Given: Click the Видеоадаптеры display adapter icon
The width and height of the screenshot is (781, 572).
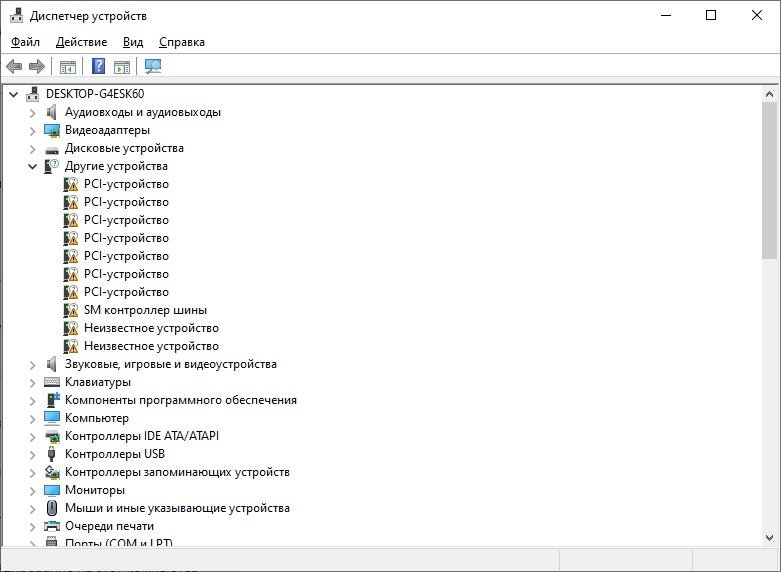Looking at the screenshot, I should [x=52, y=131].
